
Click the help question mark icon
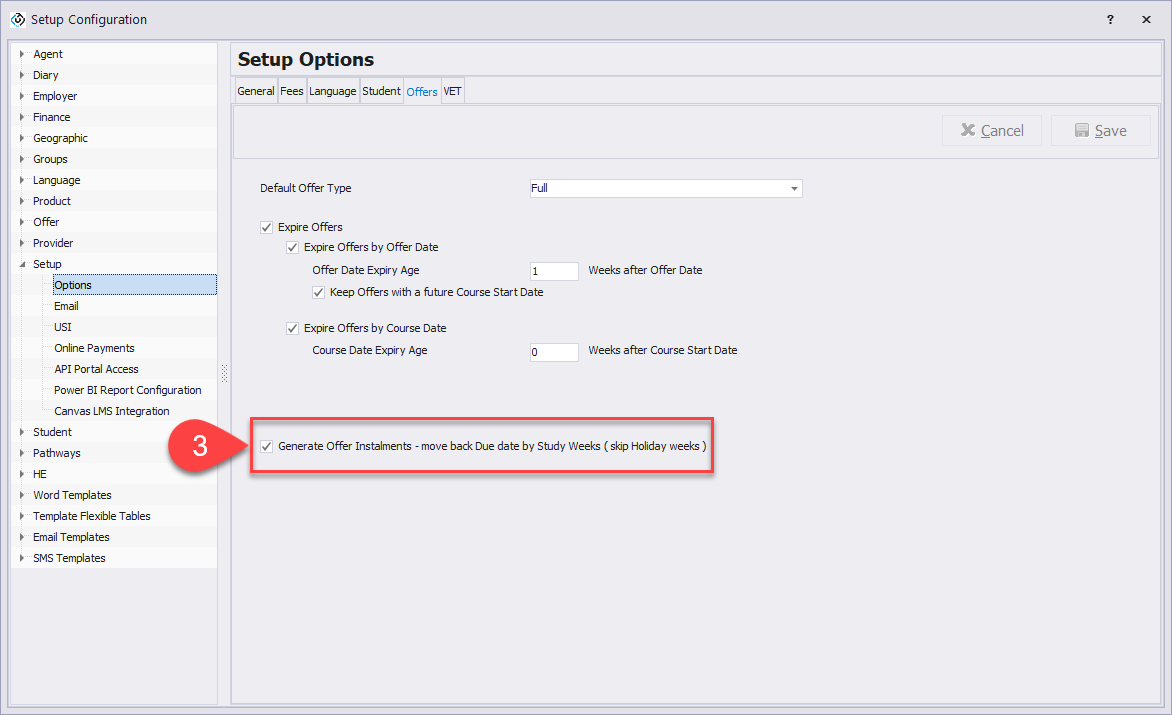coord(1110,19)
